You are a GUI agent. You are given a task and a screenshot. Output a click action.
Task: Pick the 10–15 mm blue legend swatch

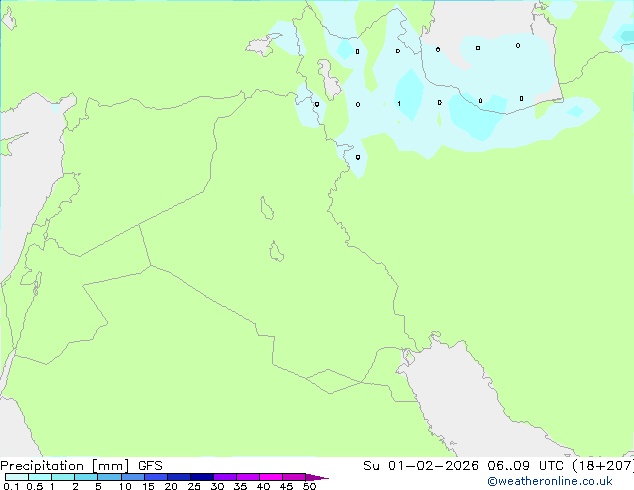pos(132,477)
